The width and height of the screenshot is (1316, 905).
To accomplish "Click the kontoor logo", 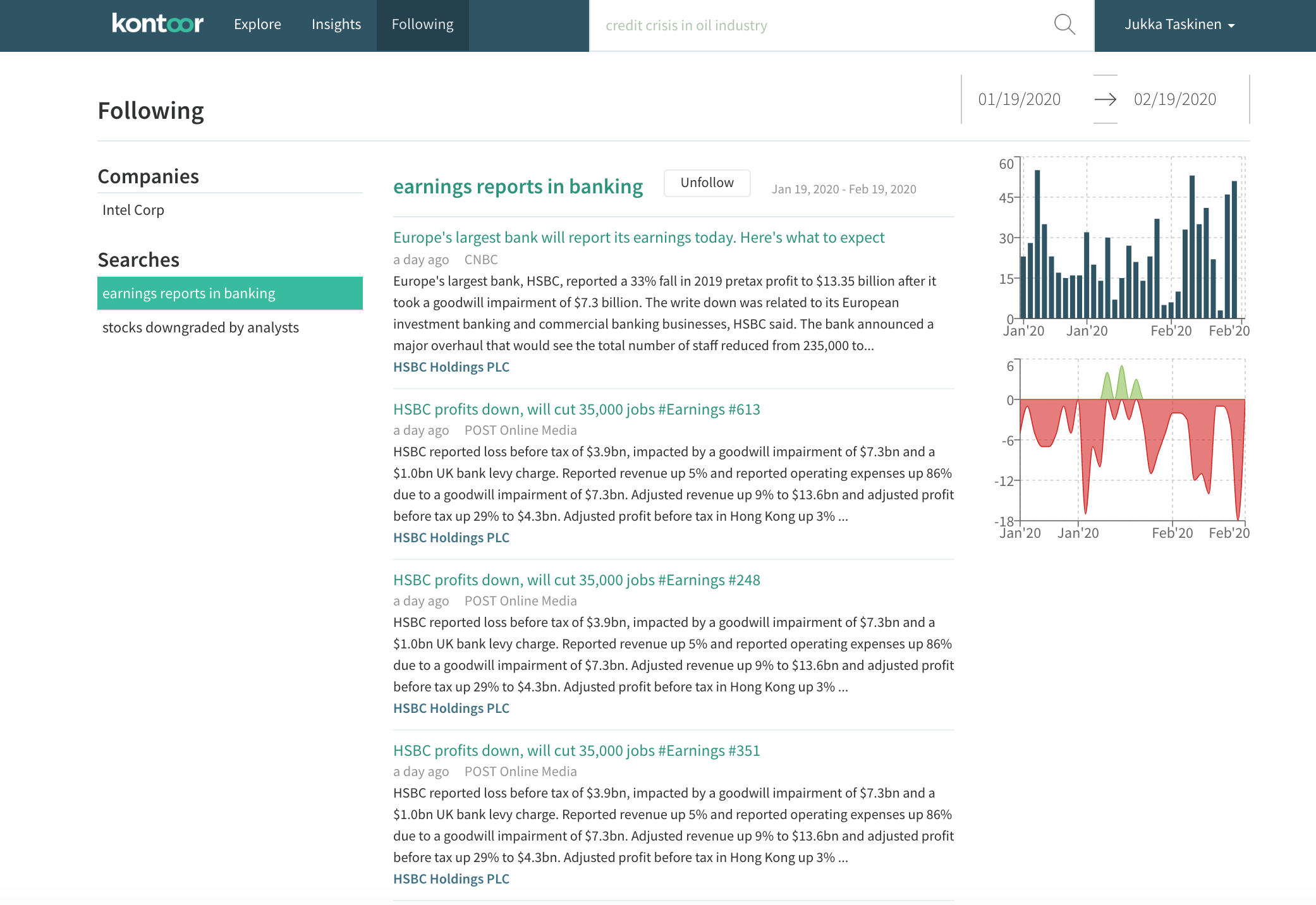I will click(157, 24).
